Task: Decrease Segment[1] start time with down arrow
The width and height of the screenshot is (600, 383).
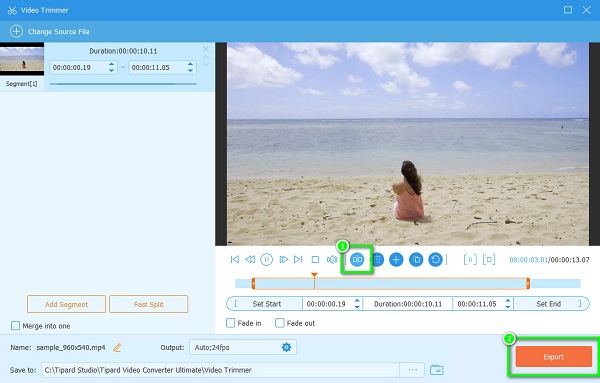Action: [111, 70]
